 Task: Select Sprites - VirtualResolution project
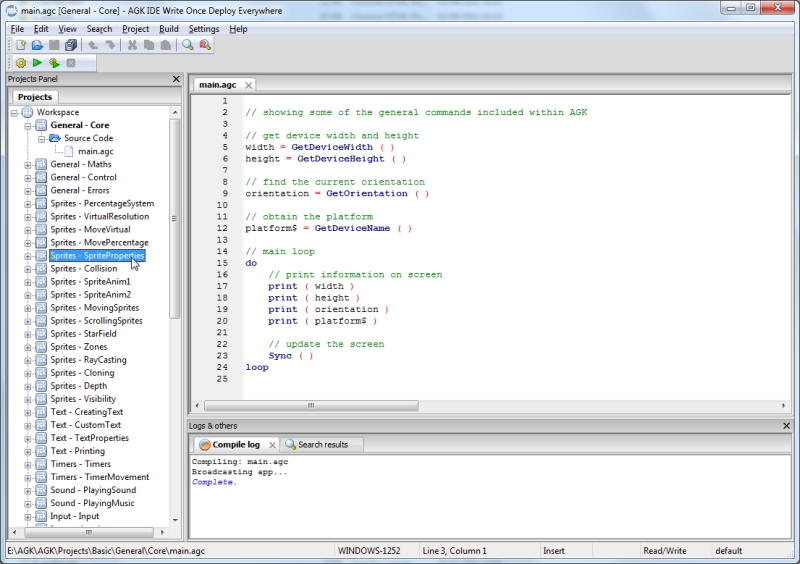(99, 216)
